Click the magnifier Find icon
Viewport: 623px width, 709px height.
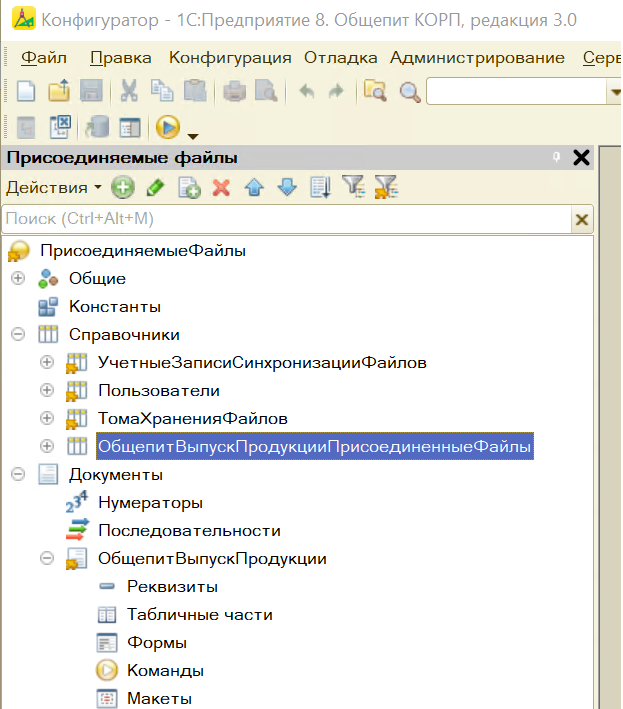click(x=410, y=92)
